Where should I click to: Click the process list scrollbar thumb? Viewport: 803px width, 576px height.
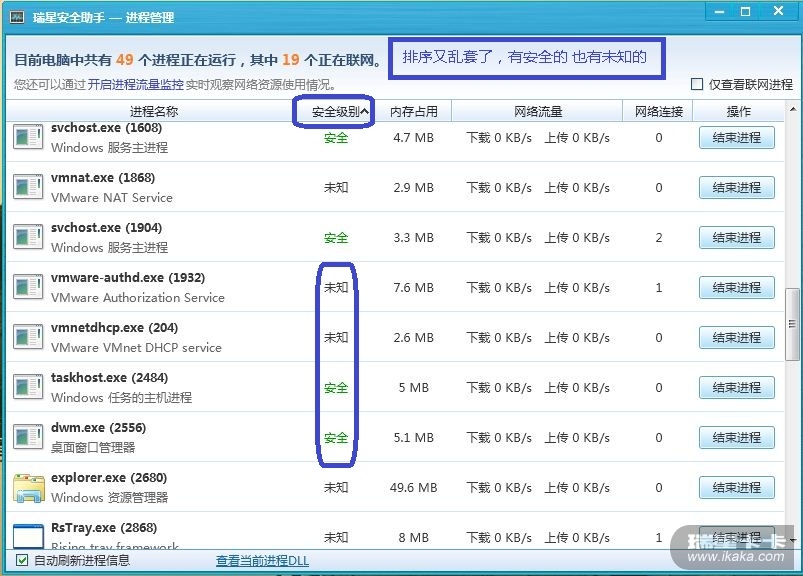(x=792, y=324)
